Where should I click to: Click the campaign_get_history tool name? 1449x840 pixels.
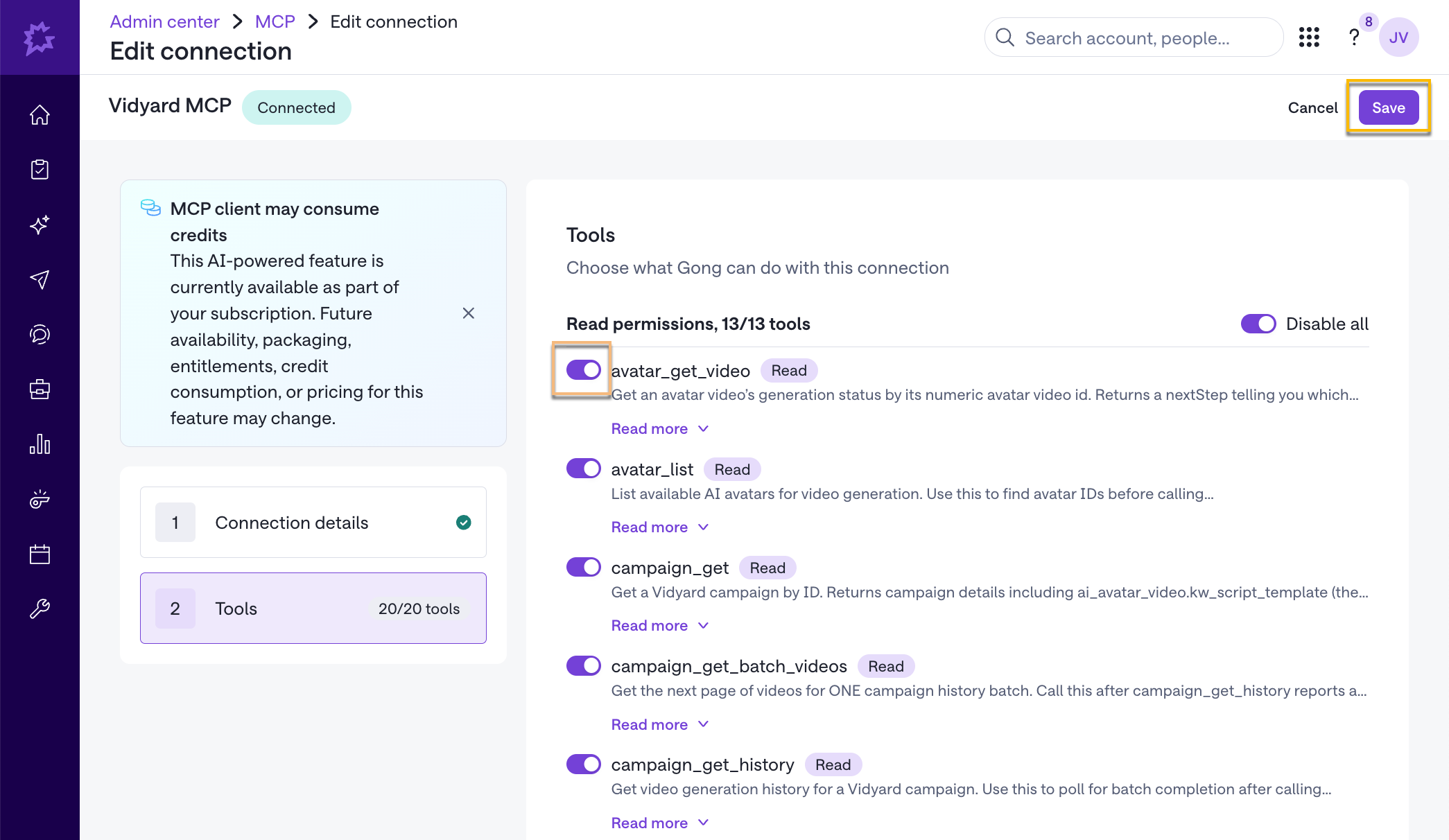[702, 764]
